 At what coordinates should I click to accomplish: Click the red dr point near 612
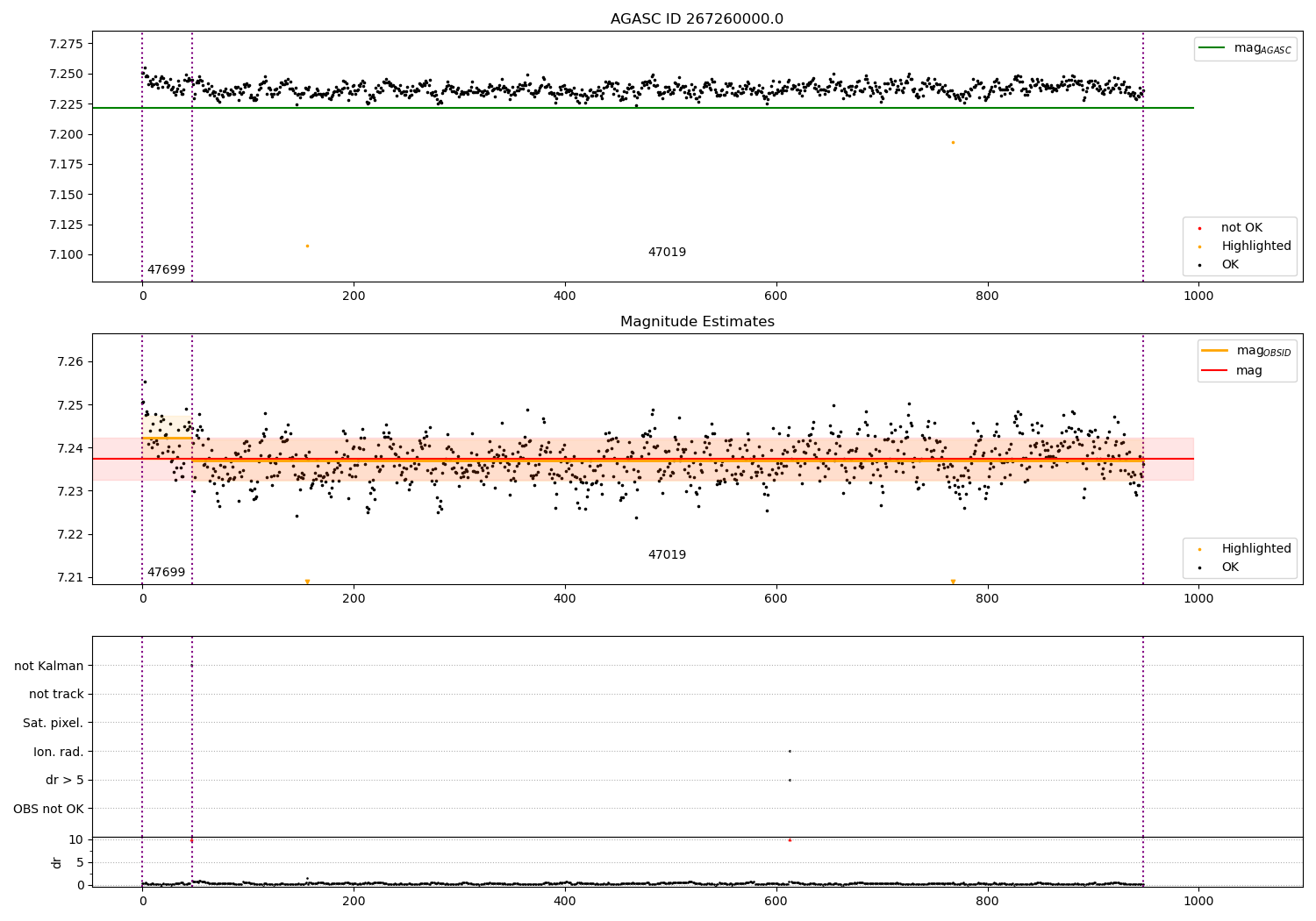(x=790, y=839)
